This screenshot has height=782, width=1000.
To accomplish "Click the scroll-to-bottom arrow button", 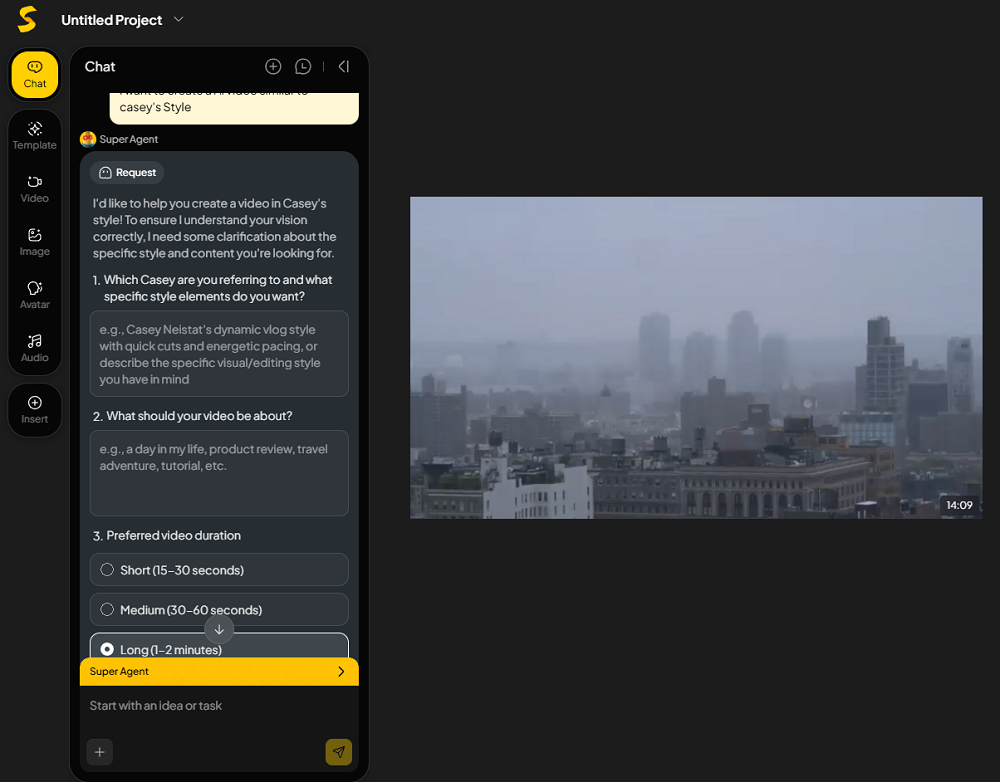I will point(219,629).
